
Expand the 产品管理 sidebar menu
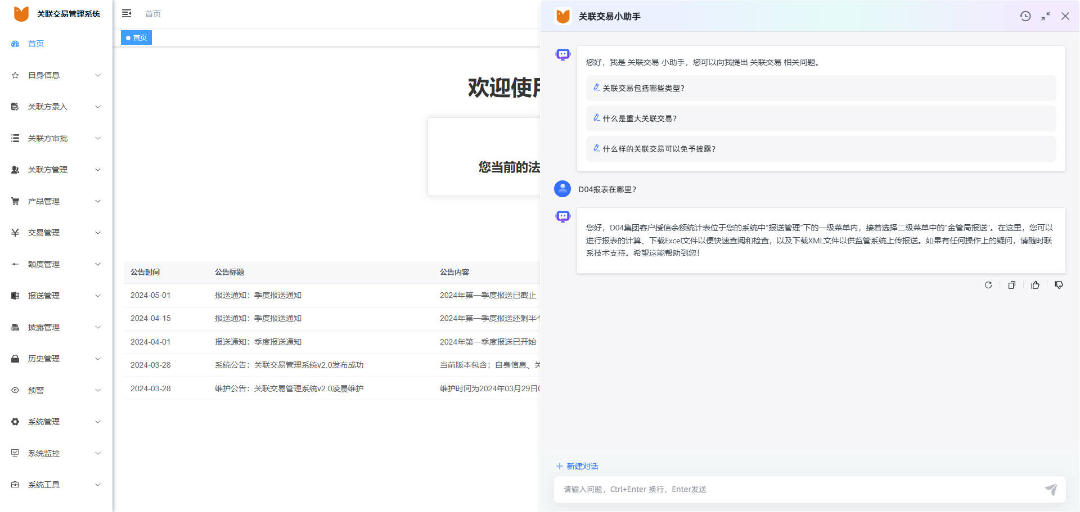(x=56, y=201)
